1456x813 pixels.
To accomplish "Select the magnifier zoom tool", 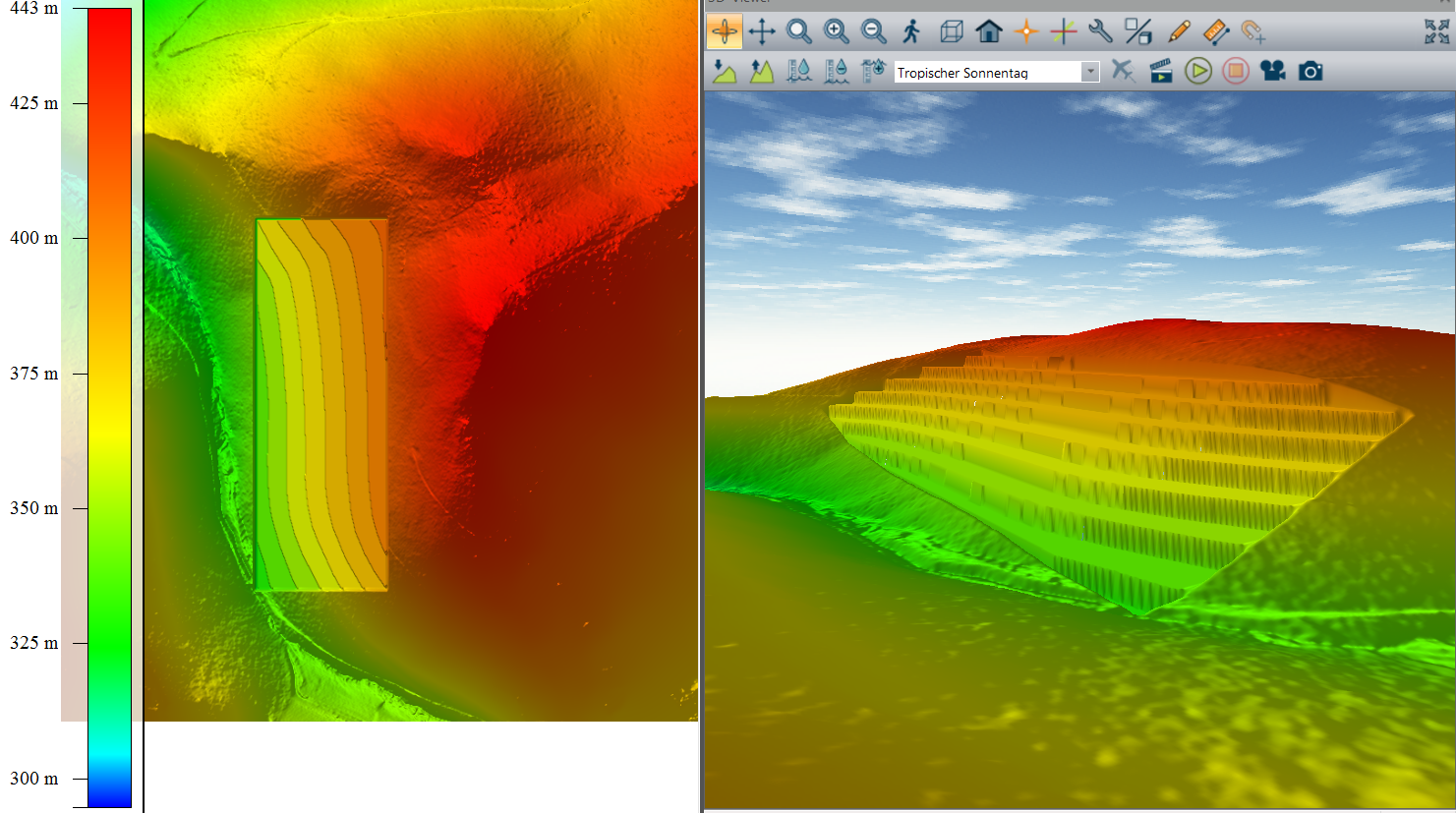I will click(x=799, y=31).
